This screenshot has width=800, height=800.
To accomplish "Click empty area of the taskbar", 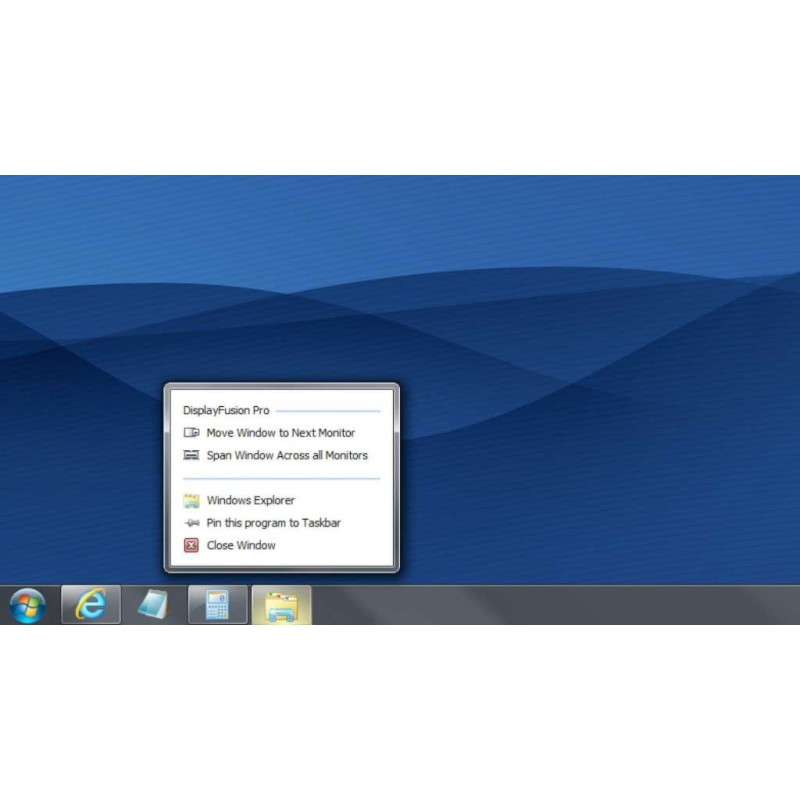I will pyautogui.click(x=550, y=605).
